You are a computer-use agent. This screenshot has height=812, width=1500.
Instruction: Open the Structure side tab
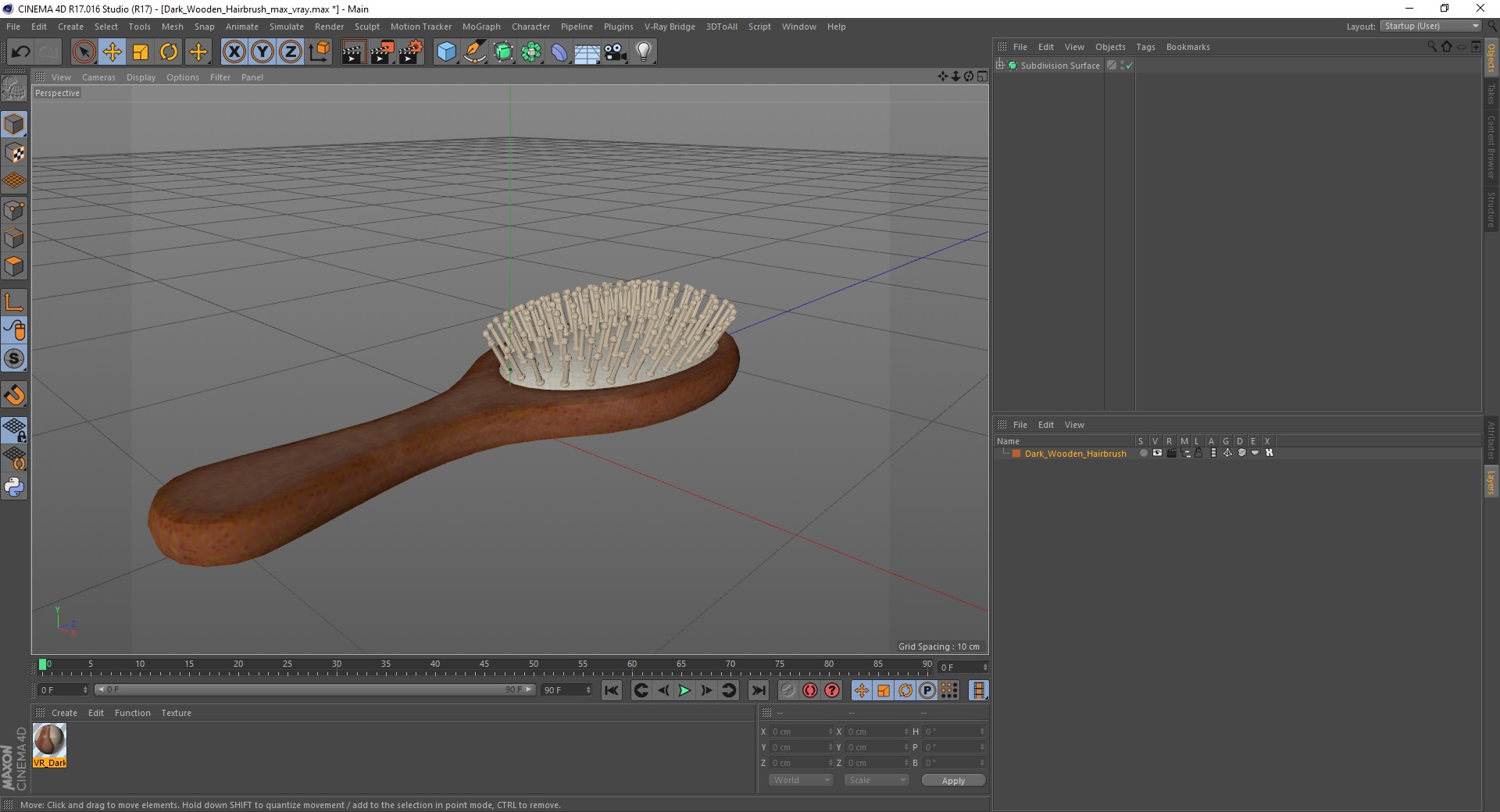tap(1491, 209)
